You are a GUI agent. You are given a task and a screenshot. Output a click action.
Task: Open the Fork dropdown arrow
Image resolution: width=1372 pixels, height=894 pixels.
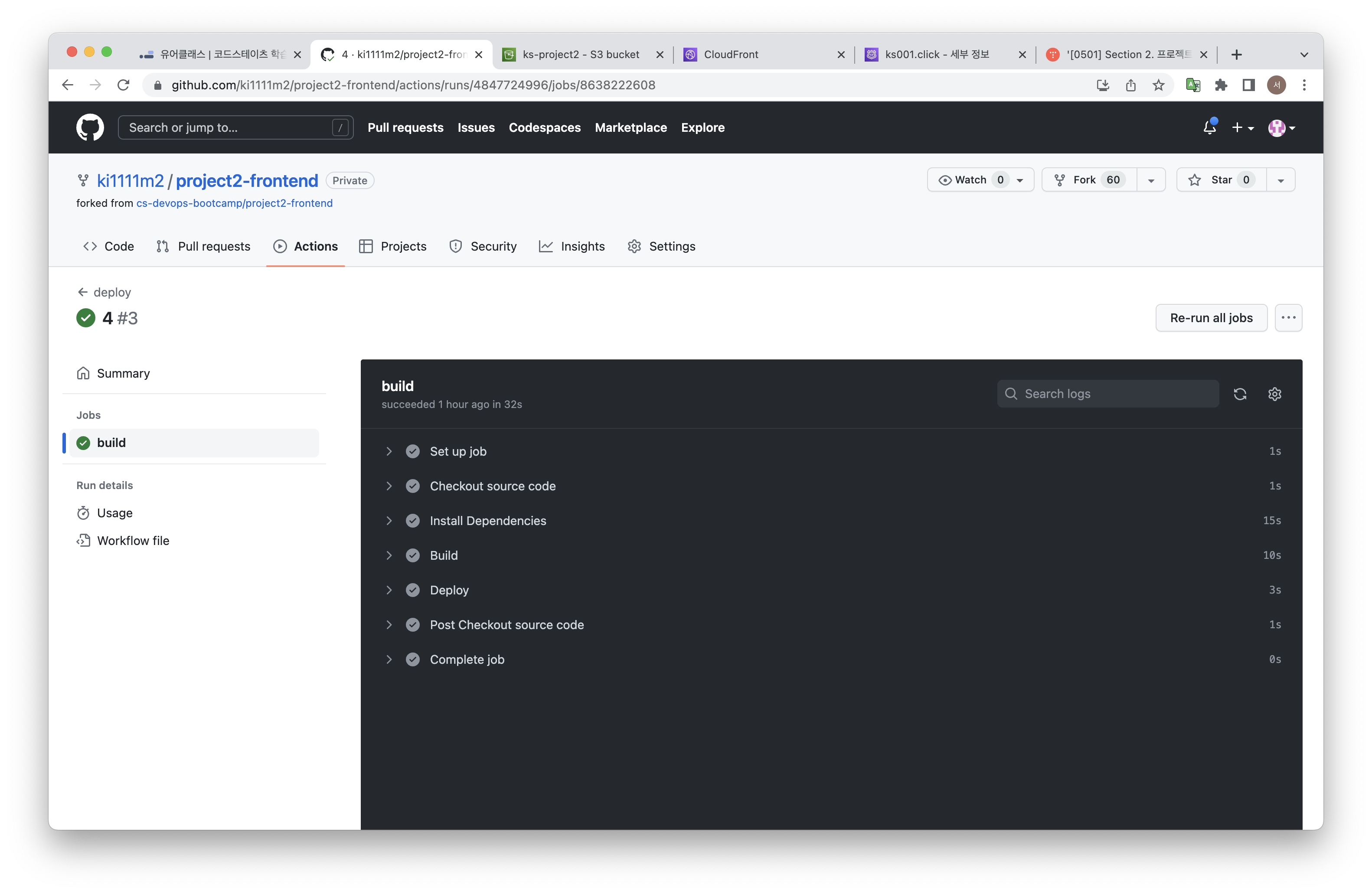point(1151,180)
